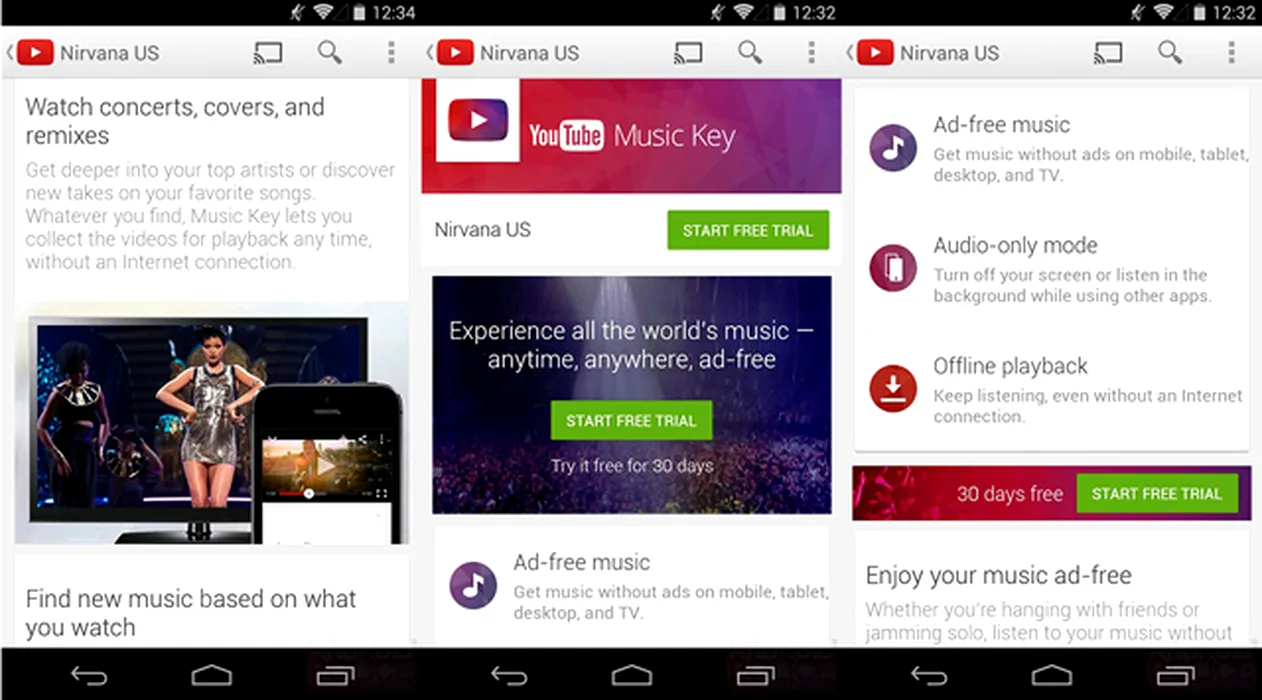Tap the TV and phone concert image
Screen dimensions: 1262x700
pos(213,424)
